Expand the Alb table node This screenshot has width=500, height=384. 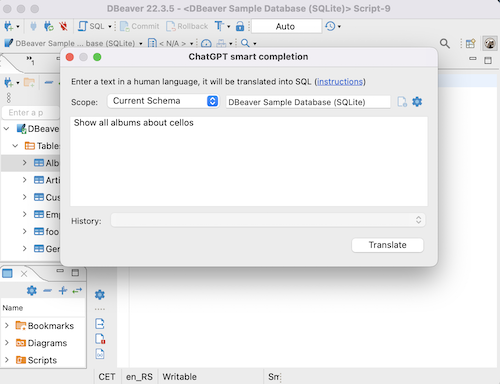[x=24, y=163]
